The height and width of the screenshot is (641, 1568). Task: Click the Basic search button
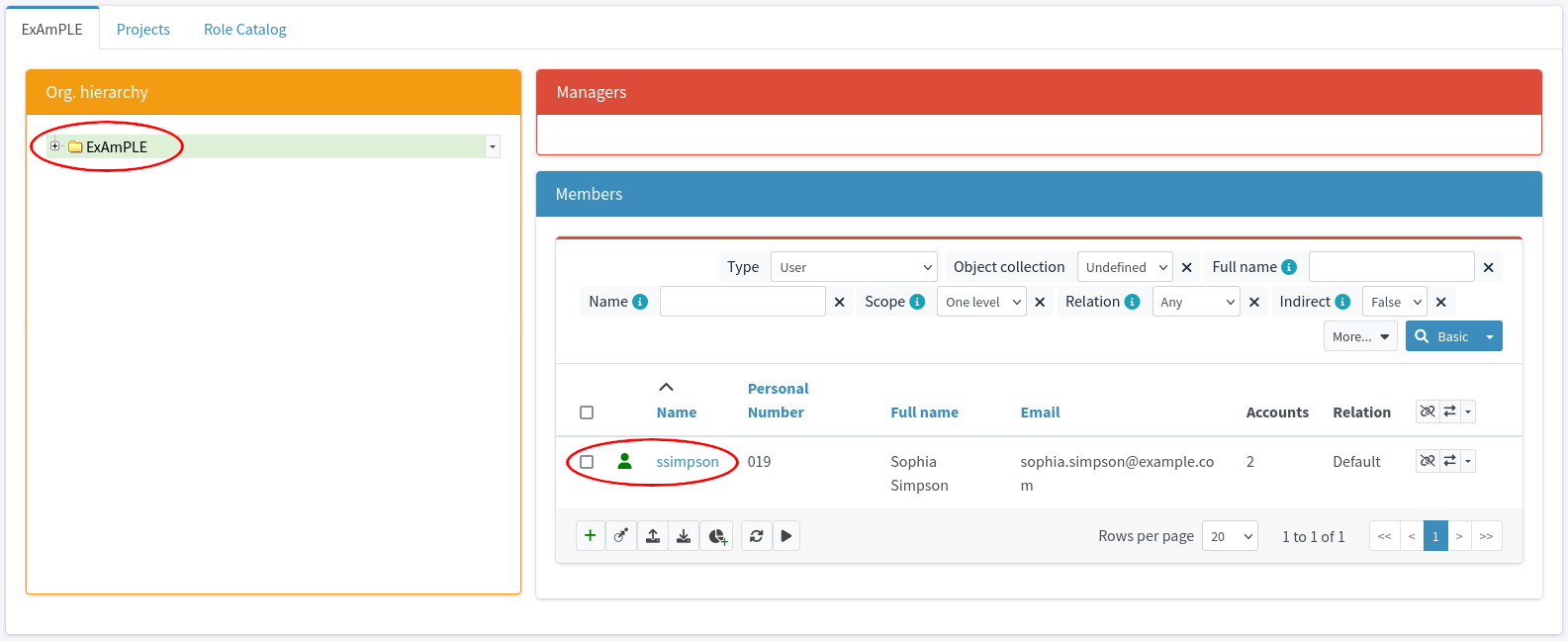[x=1442, y=336]
